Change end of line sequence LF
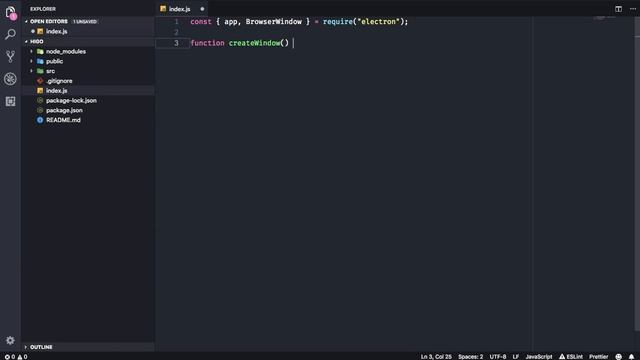Screen dimensions: 640x360 (x=516, y=356)
